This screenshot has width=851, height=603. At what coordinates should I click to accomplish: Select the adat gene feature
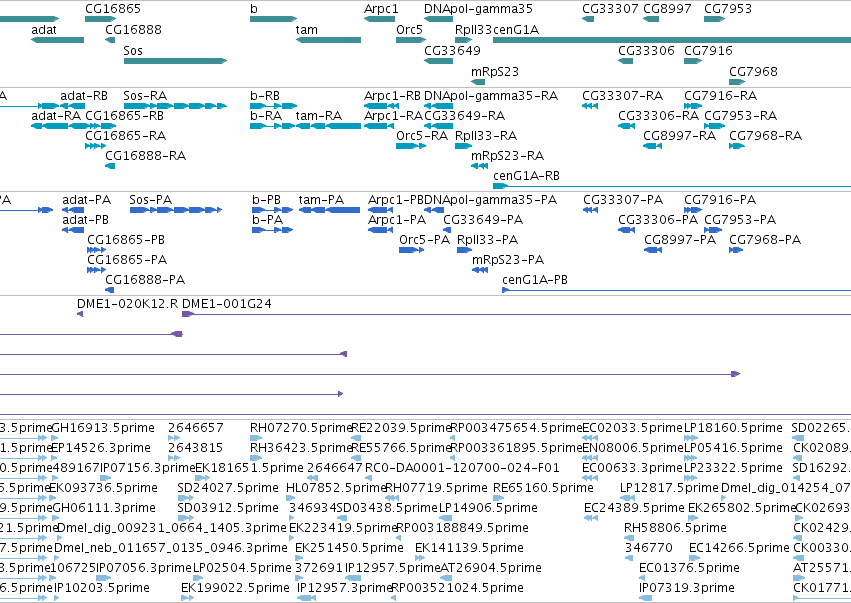[58, 40]
